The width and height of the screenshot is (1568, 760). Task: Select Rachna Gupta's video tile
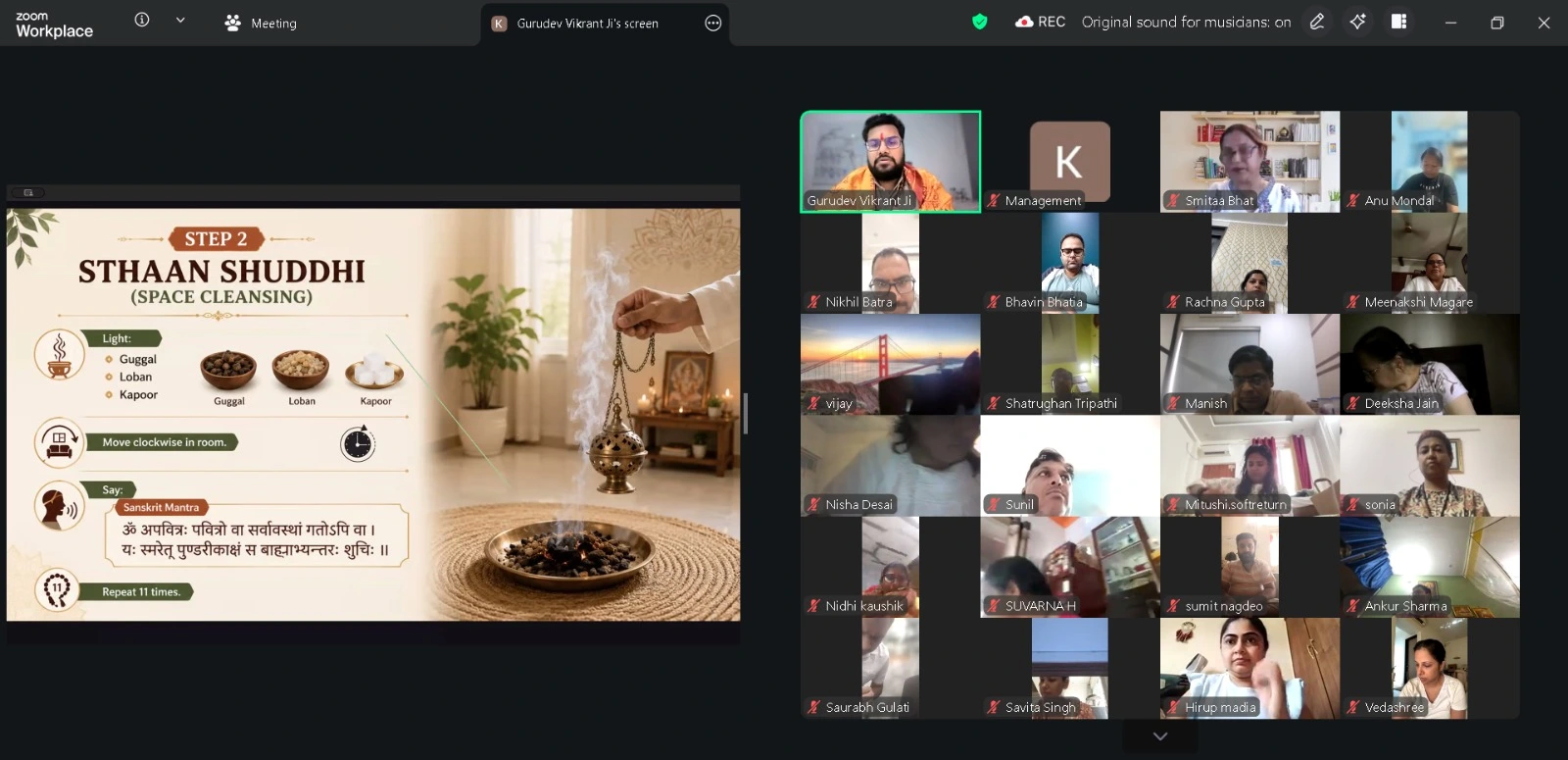tap(1249, 263)
